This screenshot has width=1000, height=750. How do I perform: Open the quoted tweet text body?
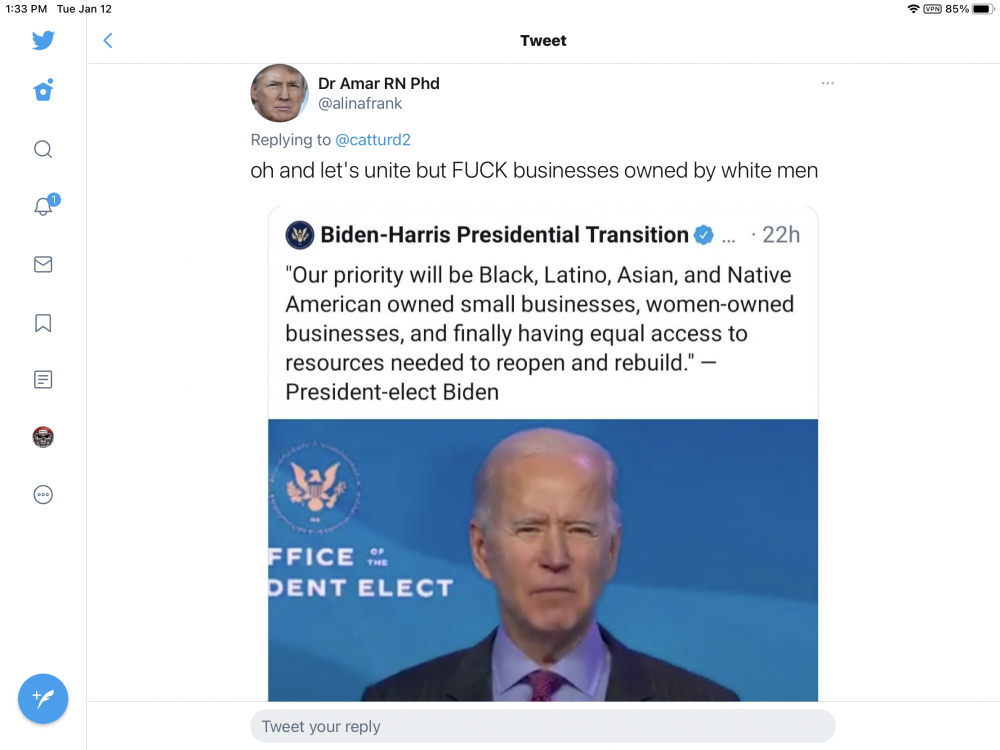pyautogui.click(x=540, y=333)
